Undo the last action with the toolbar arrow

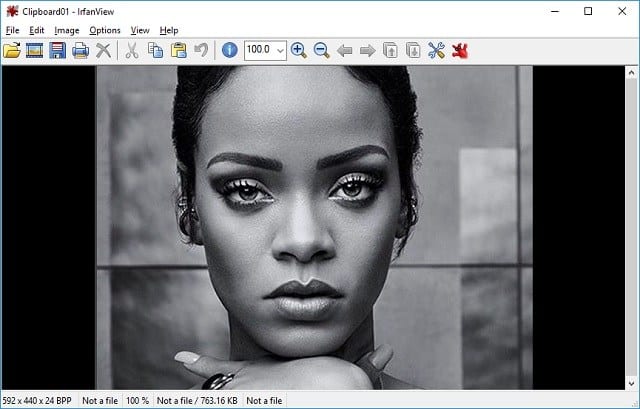point(201,50)
